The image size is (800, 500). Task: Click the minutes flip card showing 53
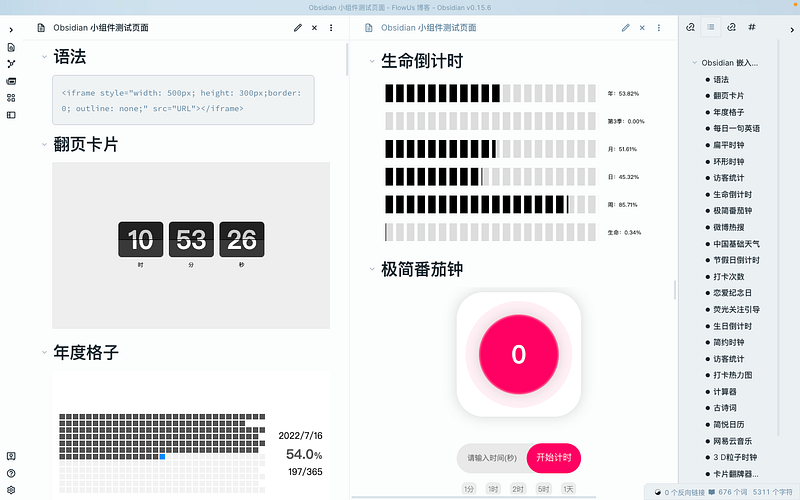coord(191,239)
